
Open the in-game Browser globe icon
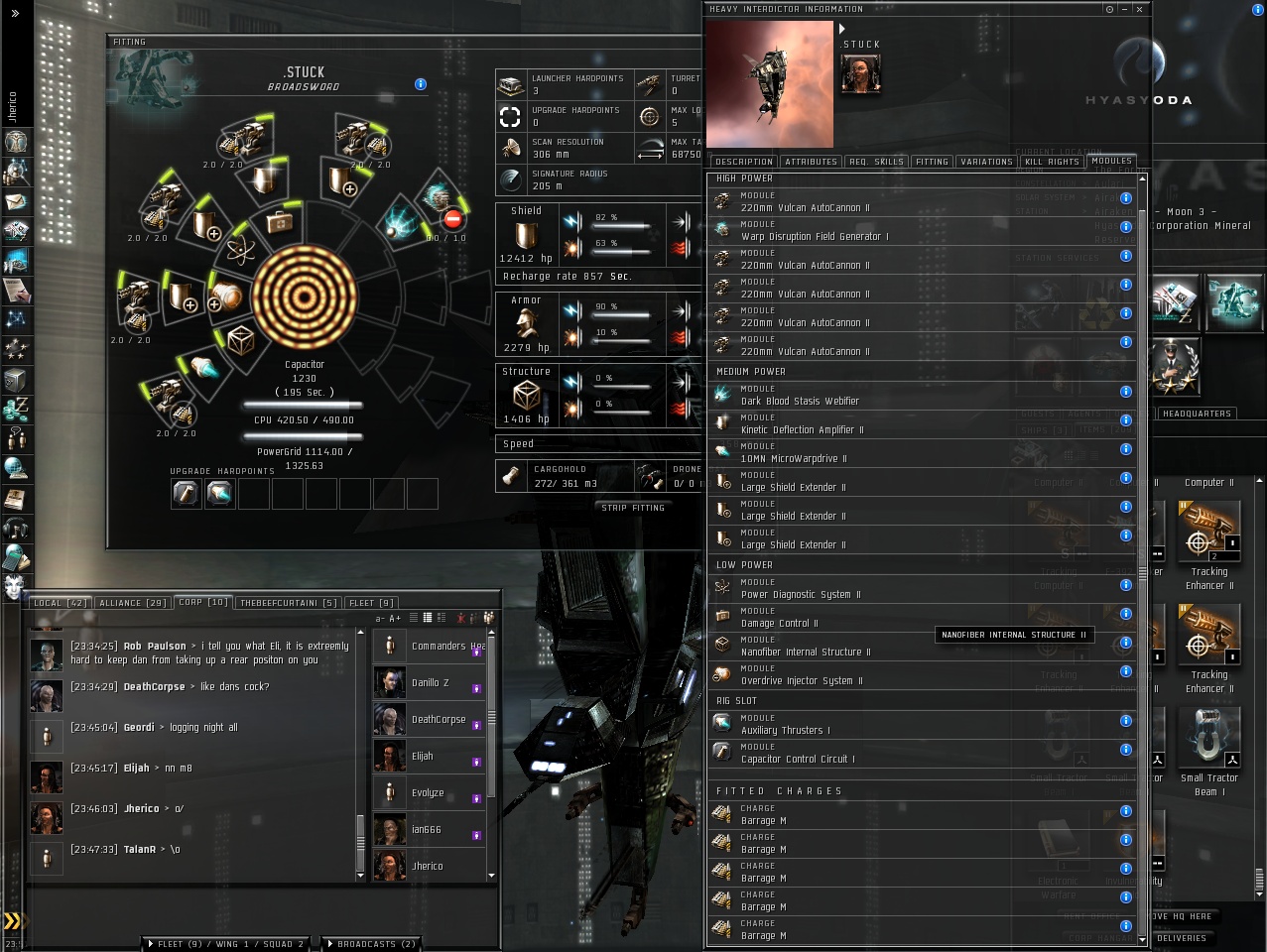click(16, 468)
